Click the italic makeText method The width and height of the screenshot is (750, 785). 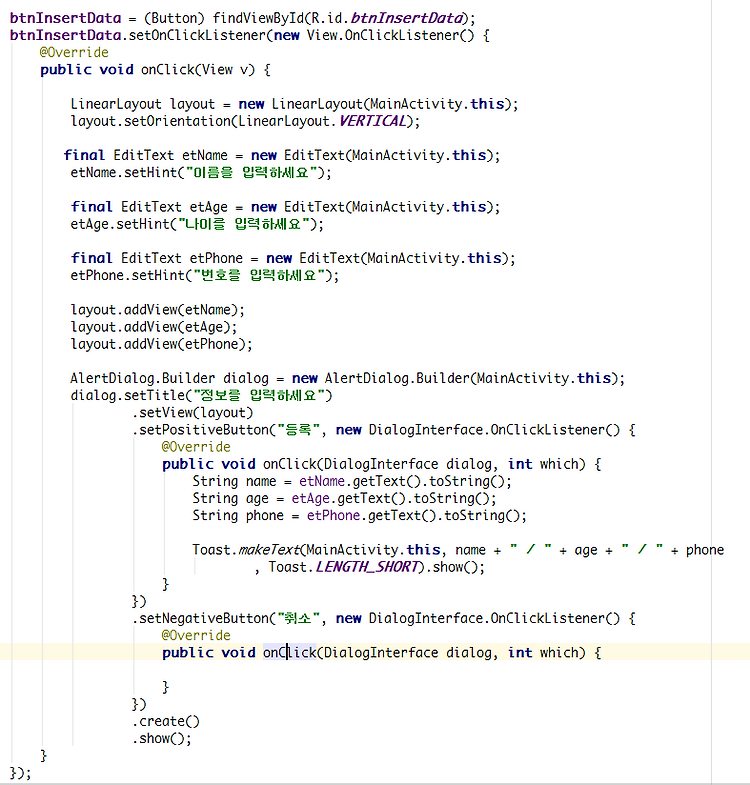268,550
